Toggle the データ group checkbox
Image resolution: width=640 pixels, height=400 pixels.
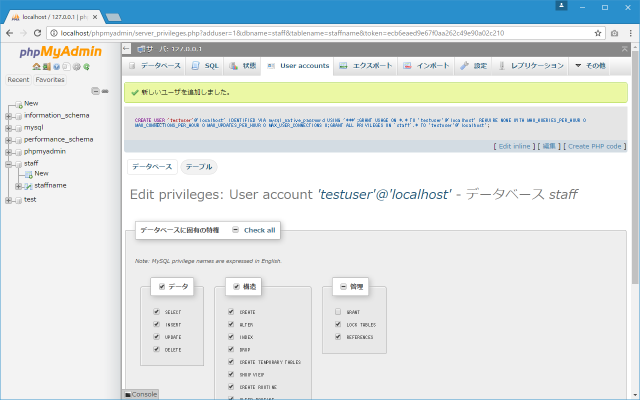tap(162, 287)
